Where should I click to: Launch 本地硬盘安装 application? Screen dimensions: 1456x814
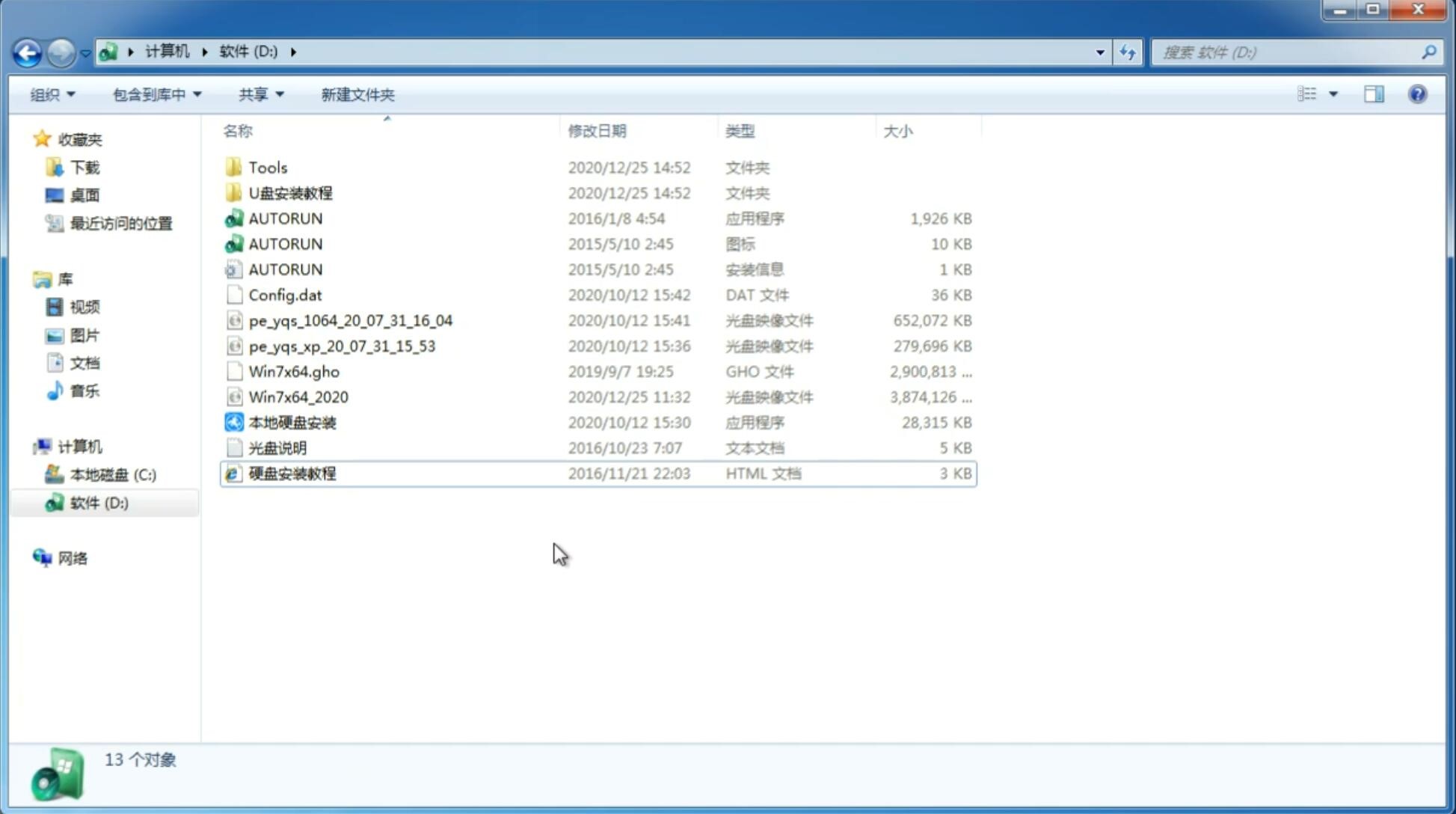pyautogui.click(x=292, y=422)
